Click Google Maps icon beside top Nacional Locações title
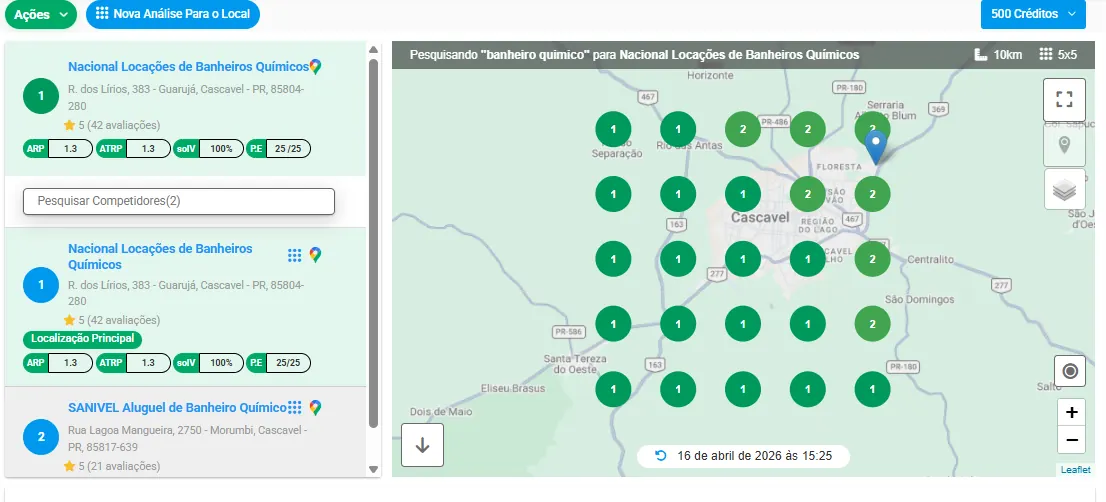The height and width of the screenshot is (502, 1106). pyautogui.click(x=315, y=67)
